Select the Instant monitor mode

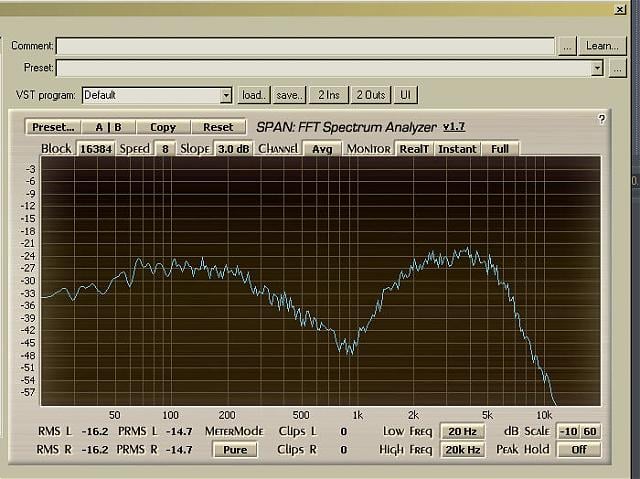[457, 149]
